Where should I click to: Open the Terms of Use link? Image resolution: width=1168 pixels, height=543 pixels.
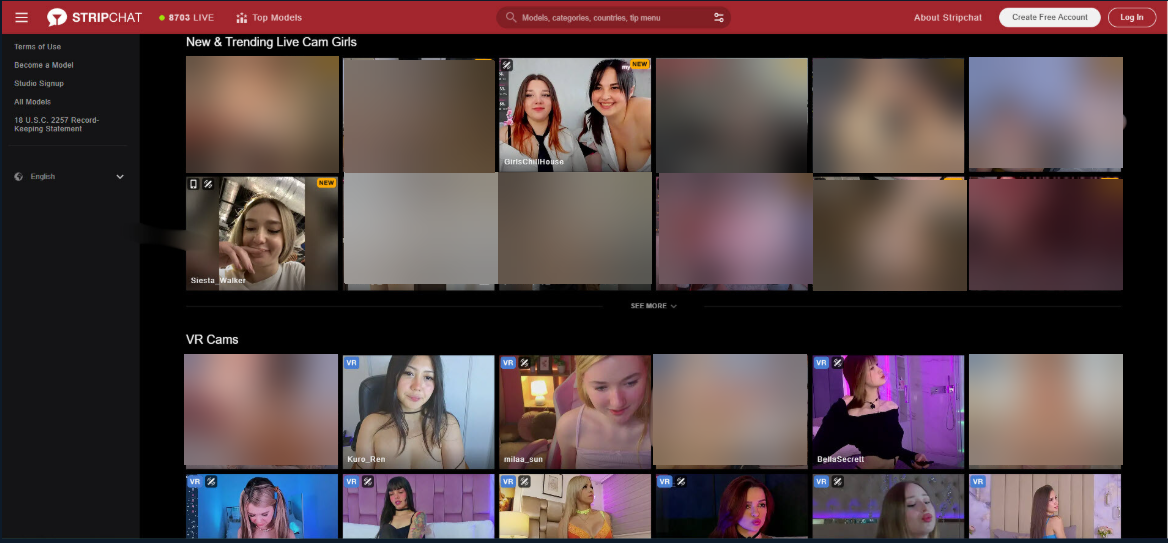tap(37, 47)
